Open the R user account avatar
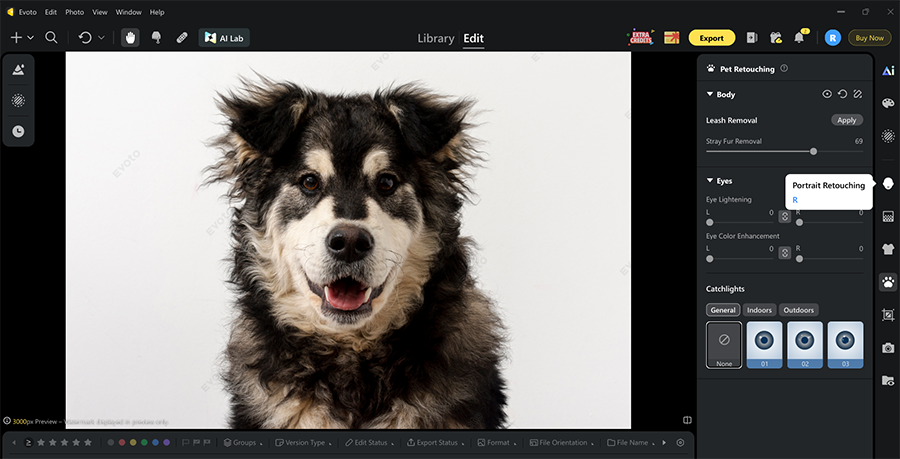Image resolution: width=900 pixels, height=459 pixels. tap(833, 38)
